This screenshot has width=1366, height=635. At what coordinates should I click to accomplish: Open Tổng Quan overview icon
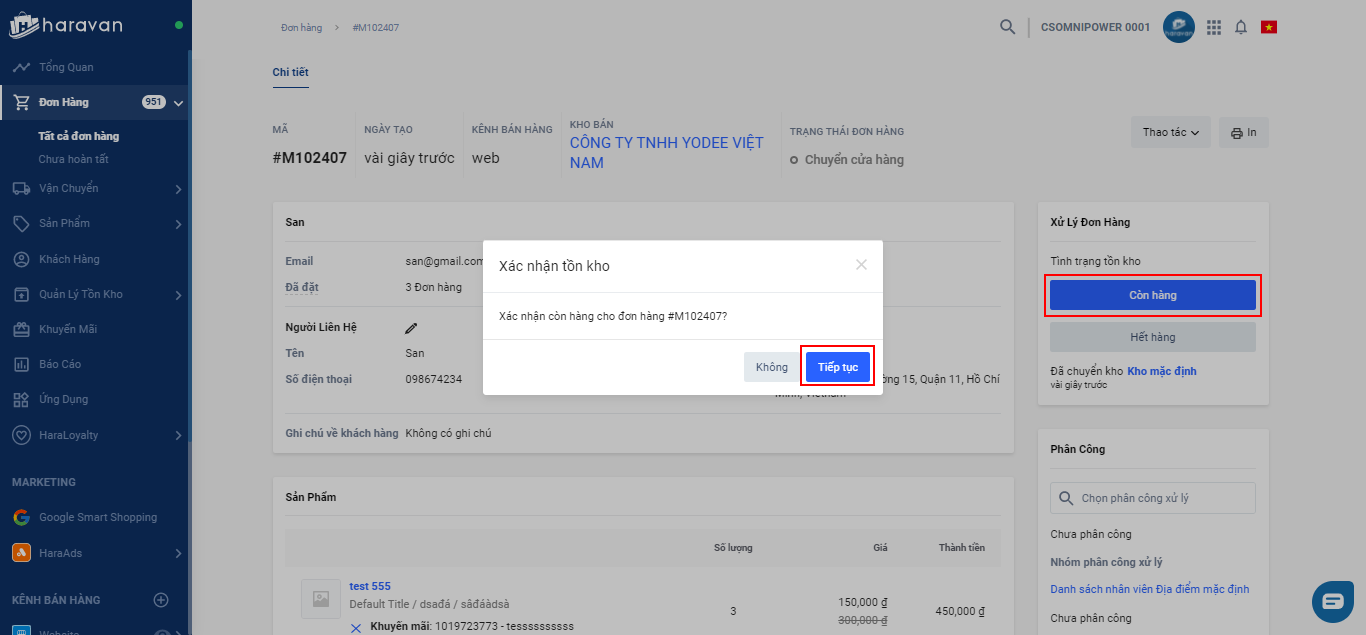tap(21, 67)
